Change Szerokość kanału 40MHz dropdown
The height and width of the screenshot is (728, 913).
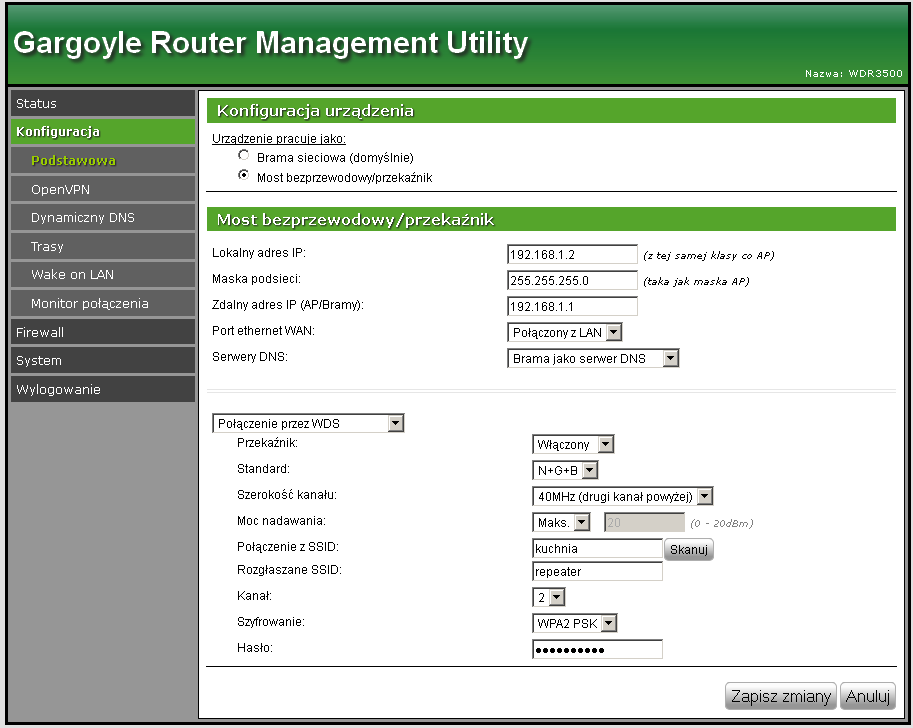[x=623, y=496]
